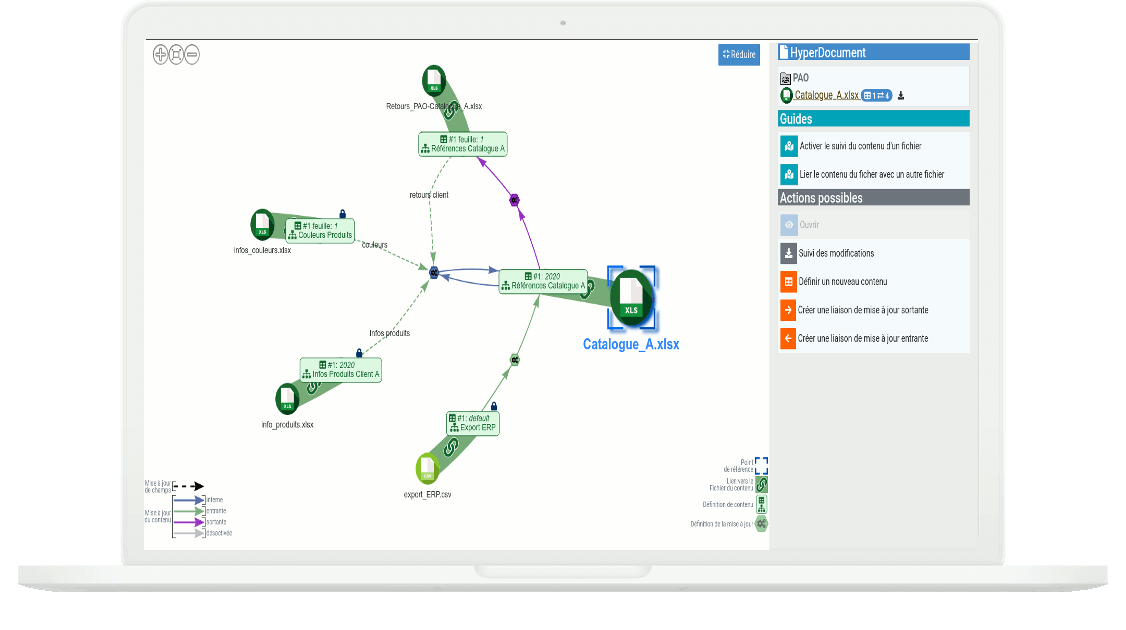Click the zoom in magnifier icon
Screen dimensions: 1126x630
click(x=160, y=55)
